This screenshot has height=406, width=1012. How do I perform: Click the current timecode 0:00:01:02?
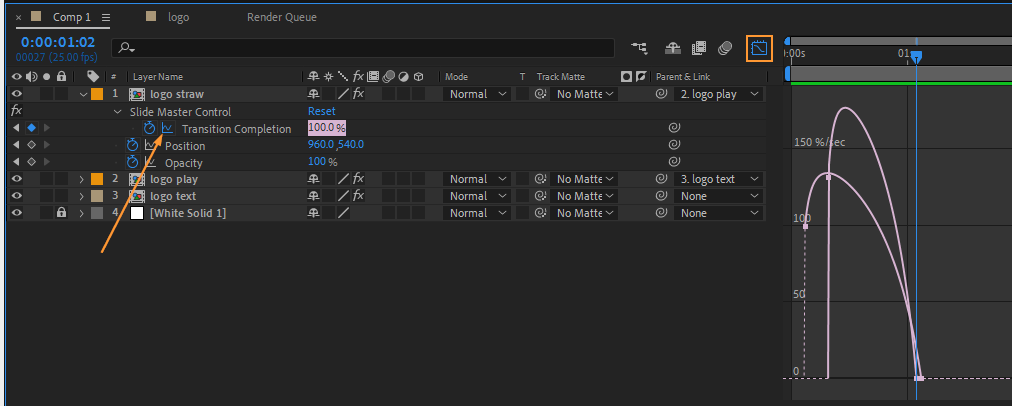58,42
